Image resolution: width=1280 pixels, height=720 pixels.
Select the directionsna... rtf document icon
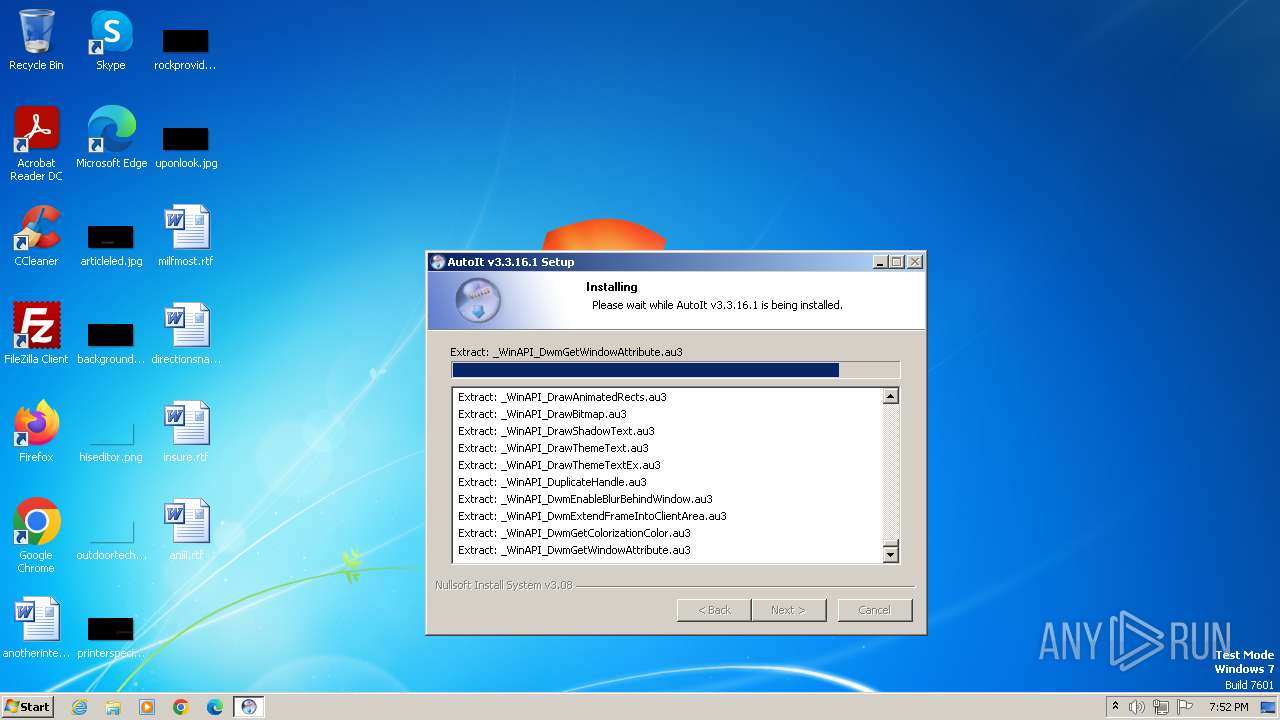pyautogui.click(x=186, y=334)
